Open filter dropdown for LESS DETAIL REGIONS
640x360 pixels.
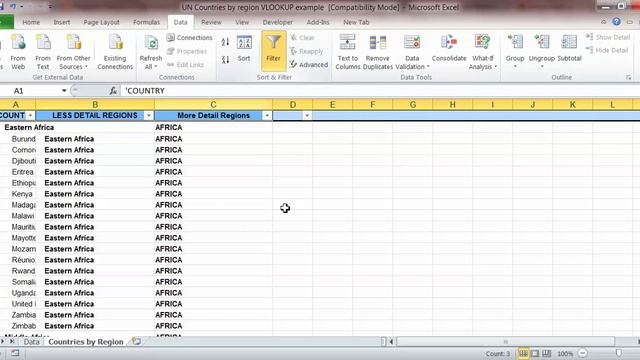tap(149, 116)
